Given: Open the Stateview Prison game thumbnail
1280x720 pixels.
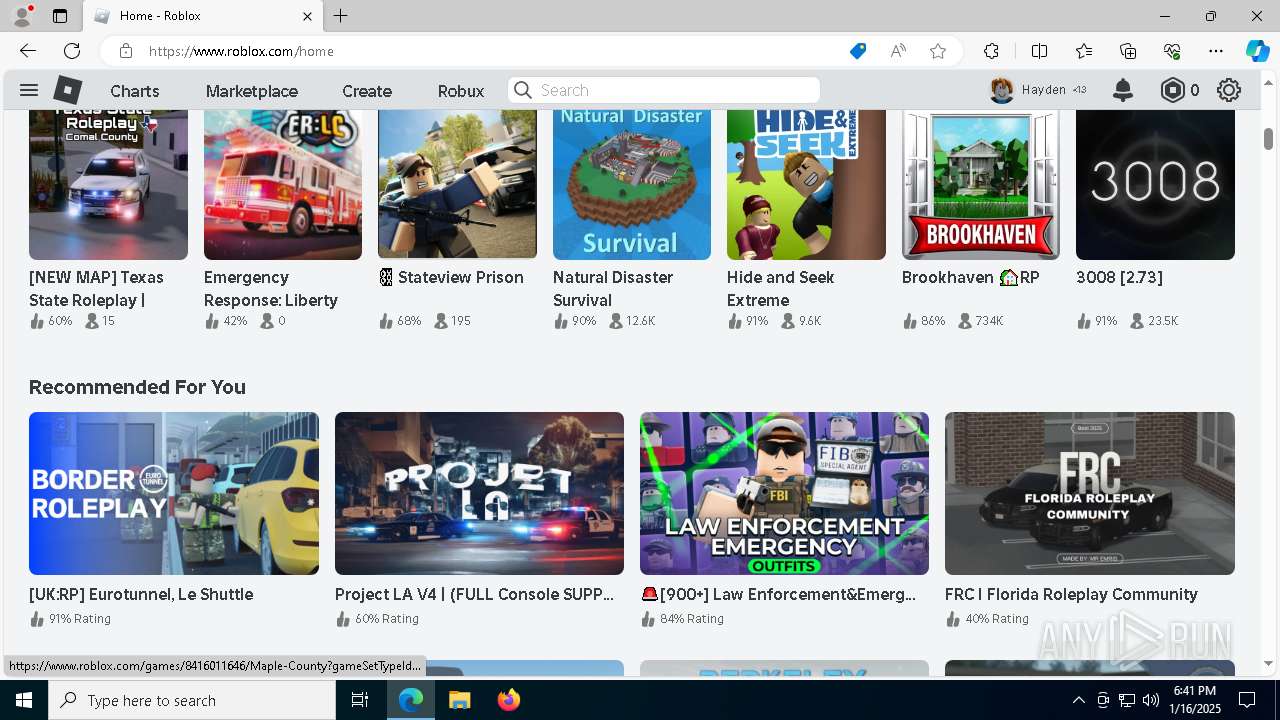Looking at the screenshot, I should (x=457, y=185).
